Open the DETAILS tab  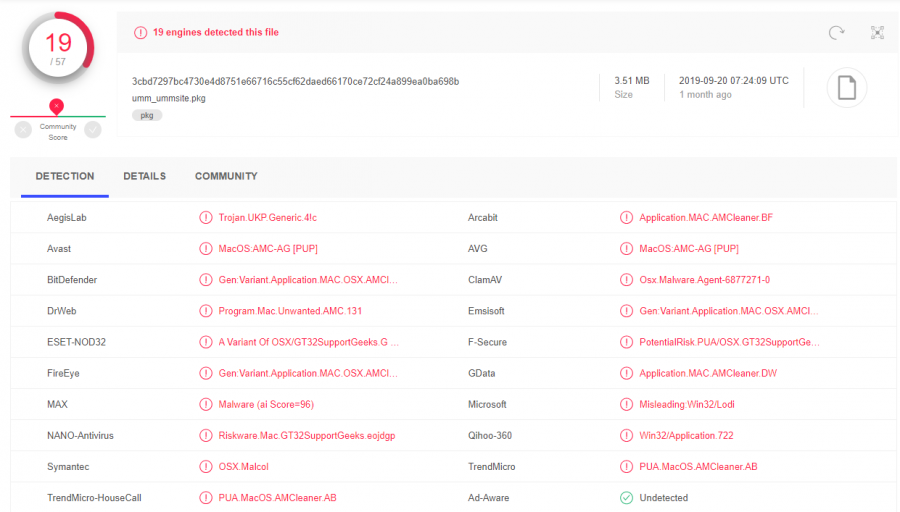click(145, 176)
